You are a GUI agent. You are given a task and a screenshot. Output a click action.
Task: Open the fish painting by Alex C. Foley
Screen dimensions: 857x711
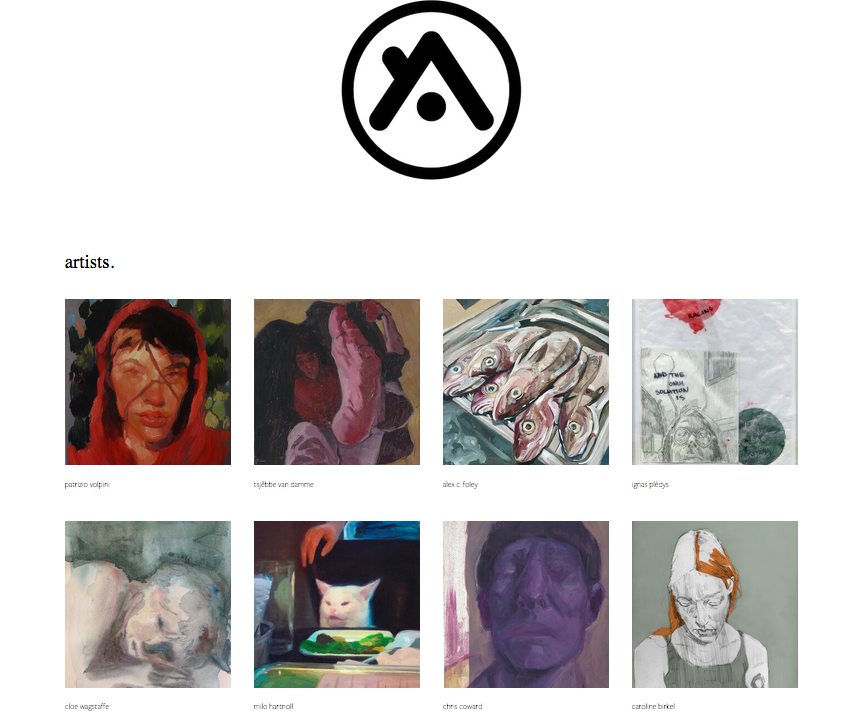[x=526, y=381]
